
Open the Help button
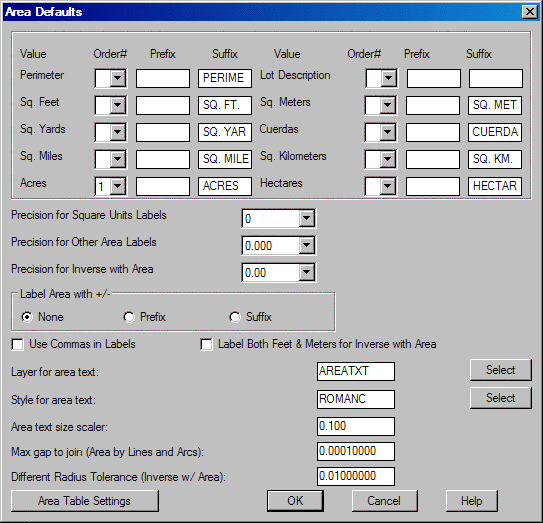coord(472,501)
